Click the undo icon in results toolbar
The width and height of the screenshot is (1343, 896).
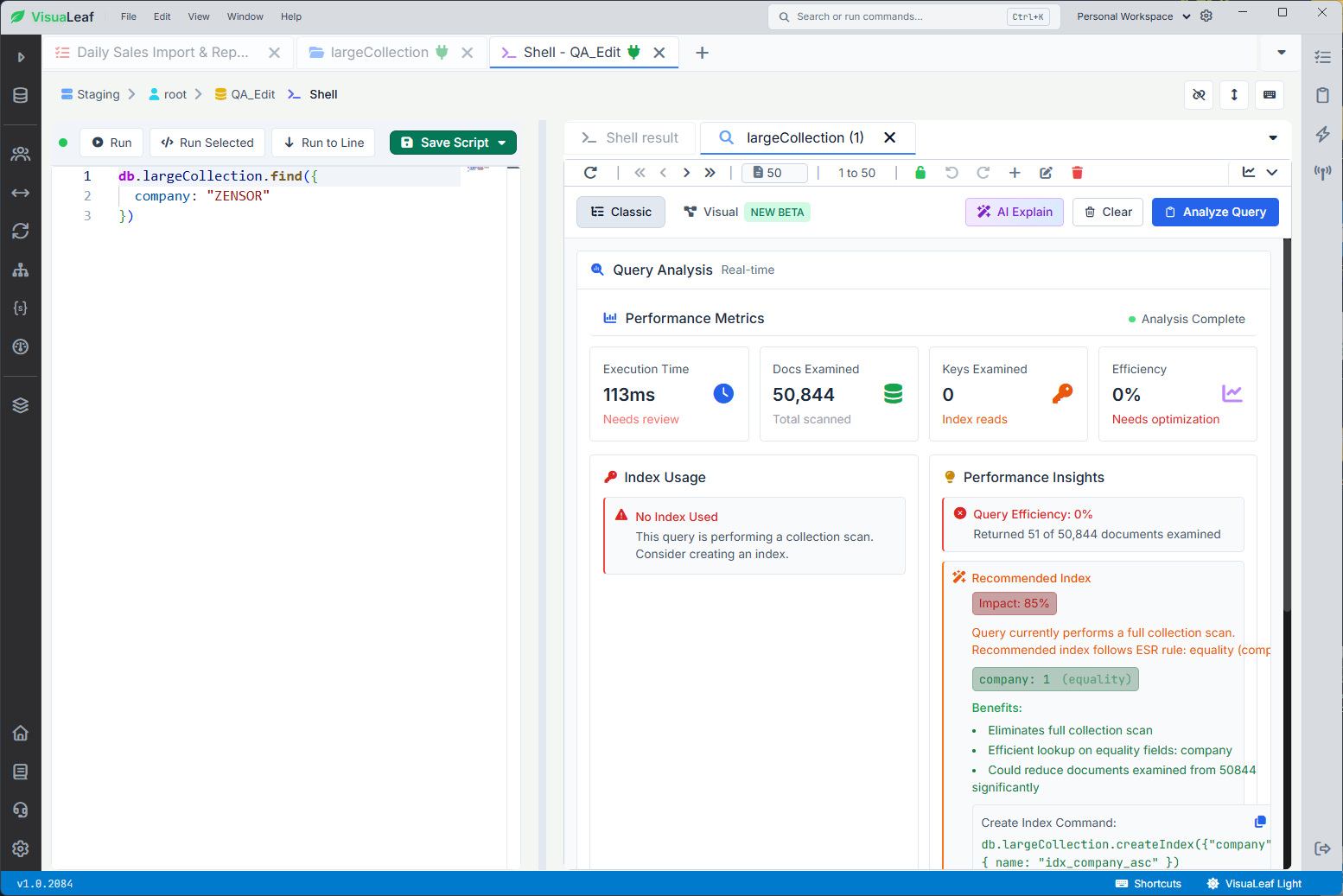(x=952, y=173)
